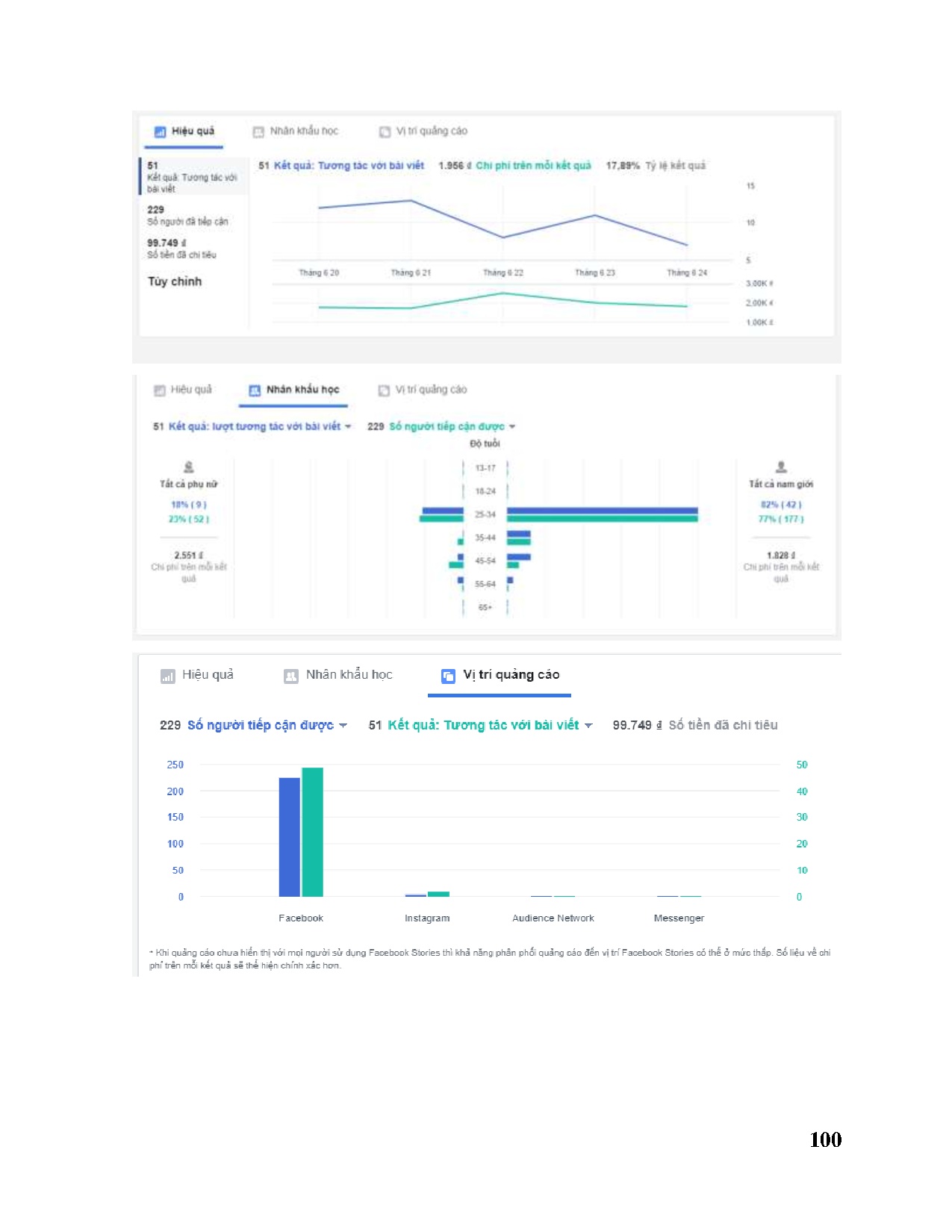Click the 25-34 age group label

click(485, 514)
